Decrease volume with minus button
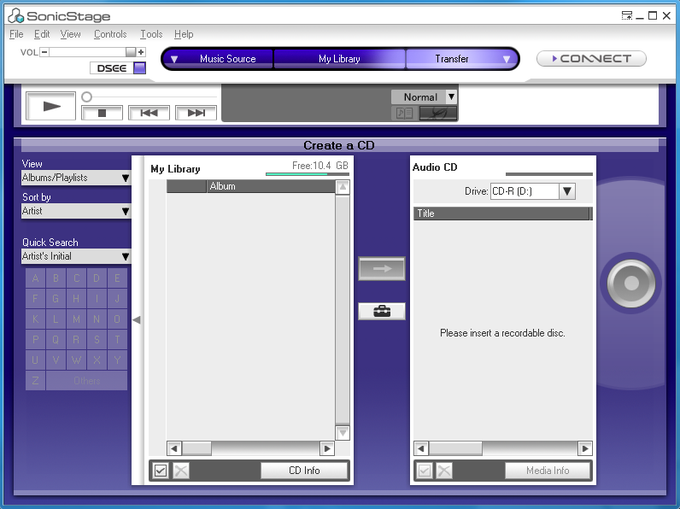The image size is (680, 509). click(44, 52)
